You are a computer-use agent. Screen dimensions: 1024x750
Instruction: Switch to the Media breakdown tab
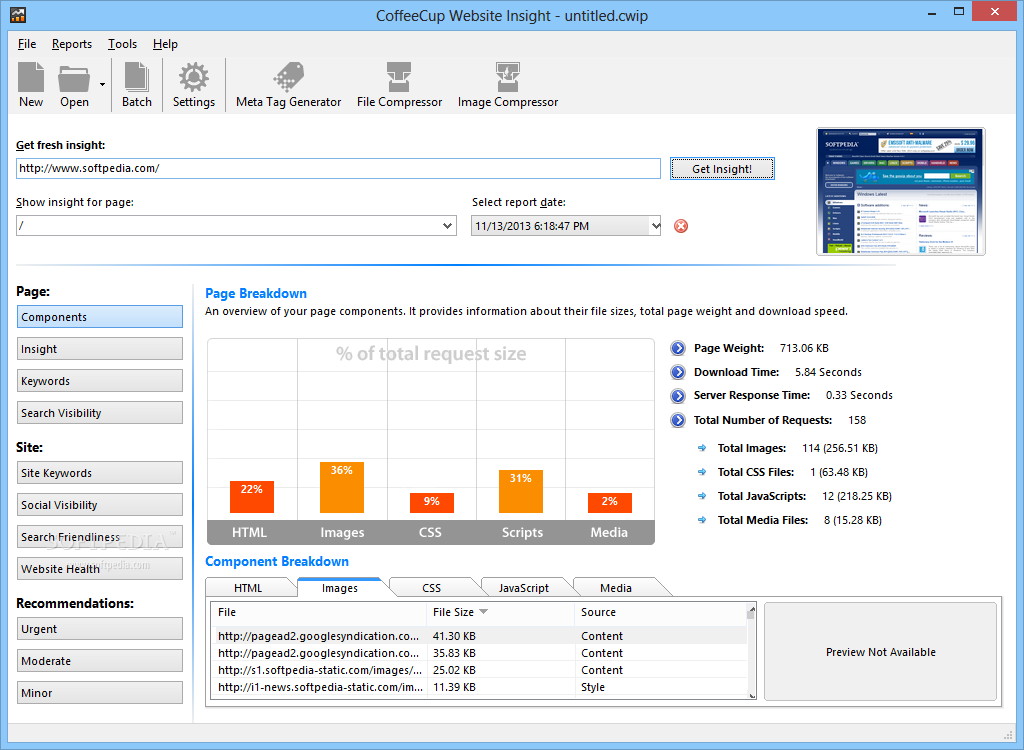[616, 587]
